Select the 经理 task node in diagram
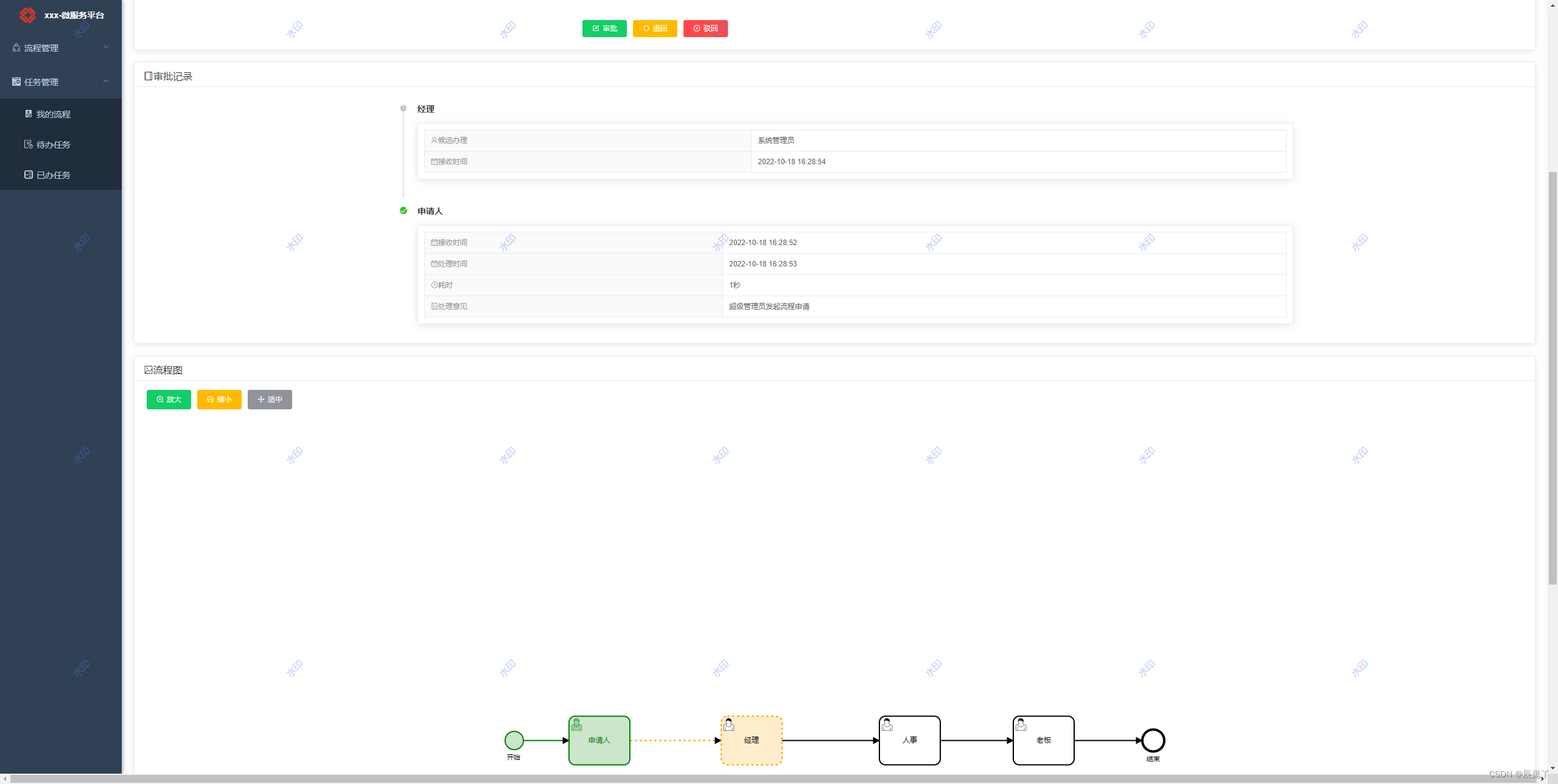 coord(752,740)
